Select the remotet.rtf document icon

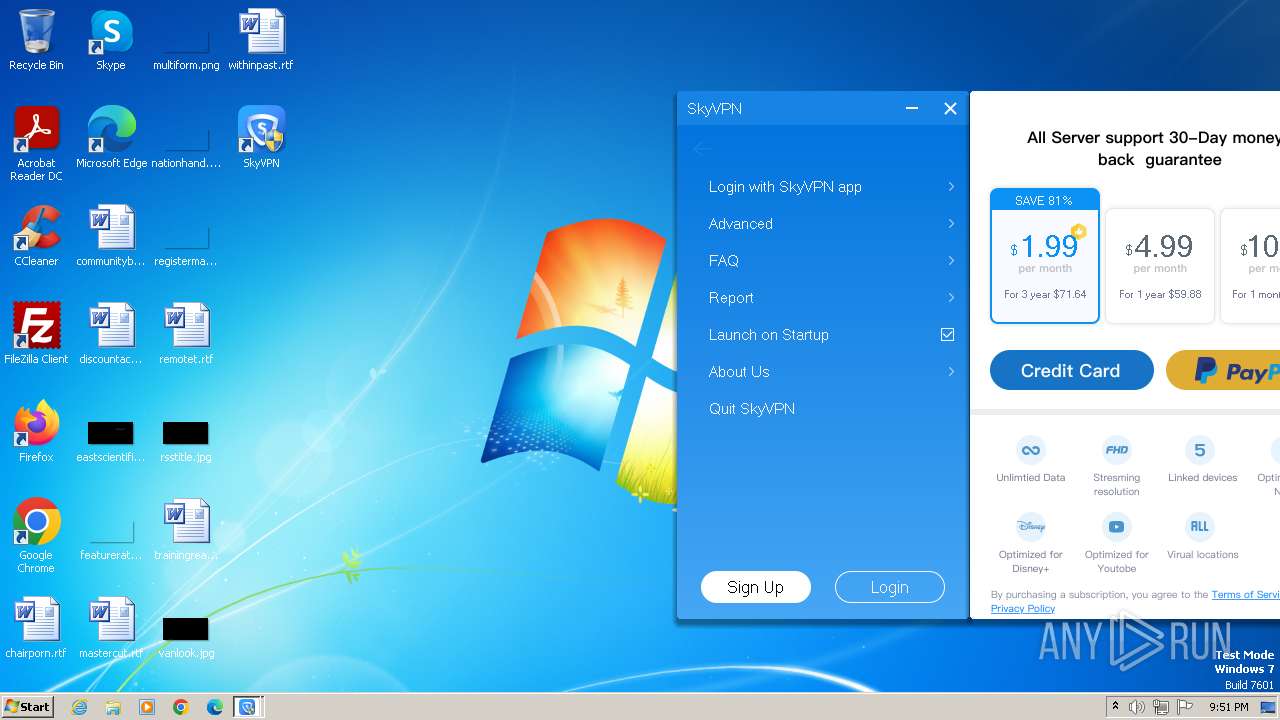point(186,334)
